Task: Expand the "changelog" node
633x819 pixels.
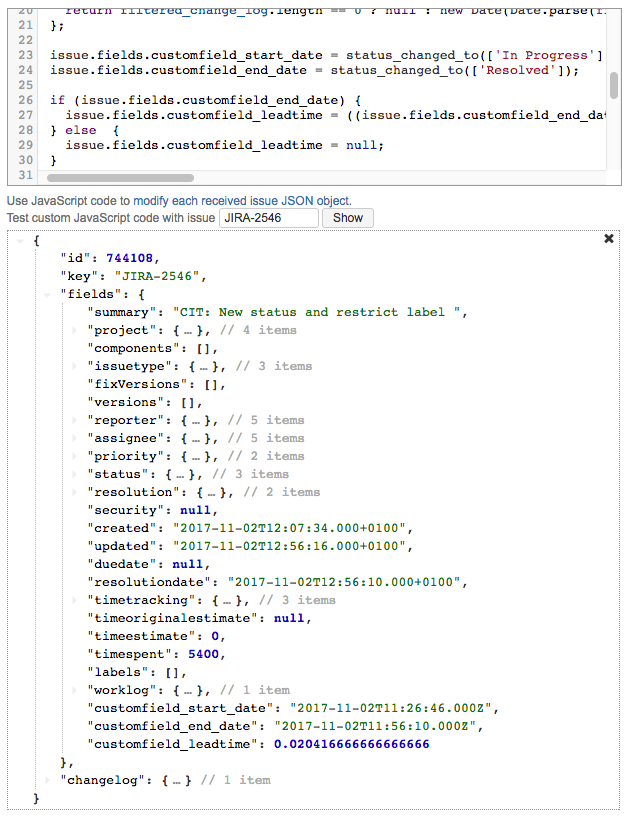Action: click(x=47, y=780)
